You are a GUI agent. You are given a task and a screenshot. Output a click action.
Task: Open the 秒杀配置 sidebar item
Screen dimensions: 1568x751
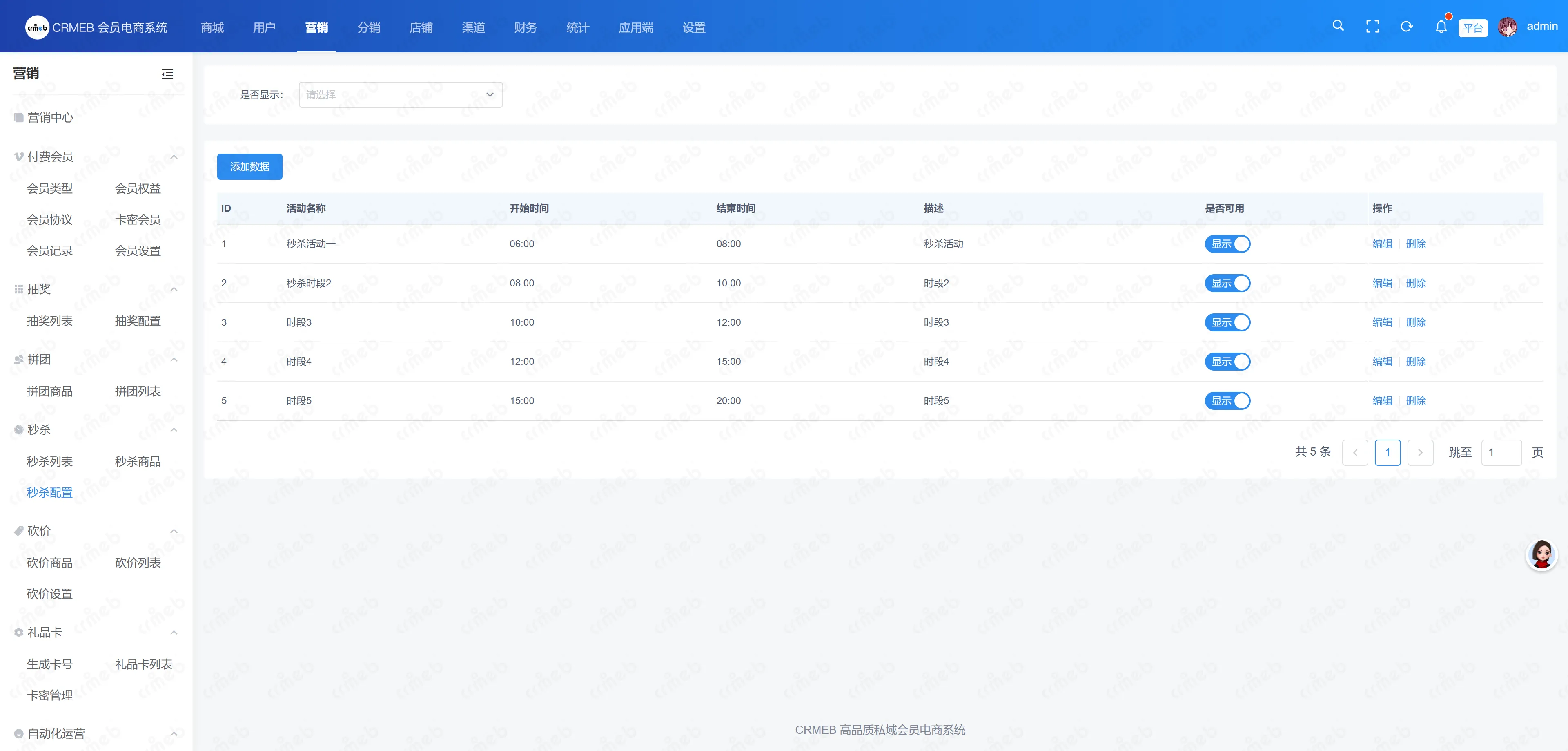click(x=50, y=493)
